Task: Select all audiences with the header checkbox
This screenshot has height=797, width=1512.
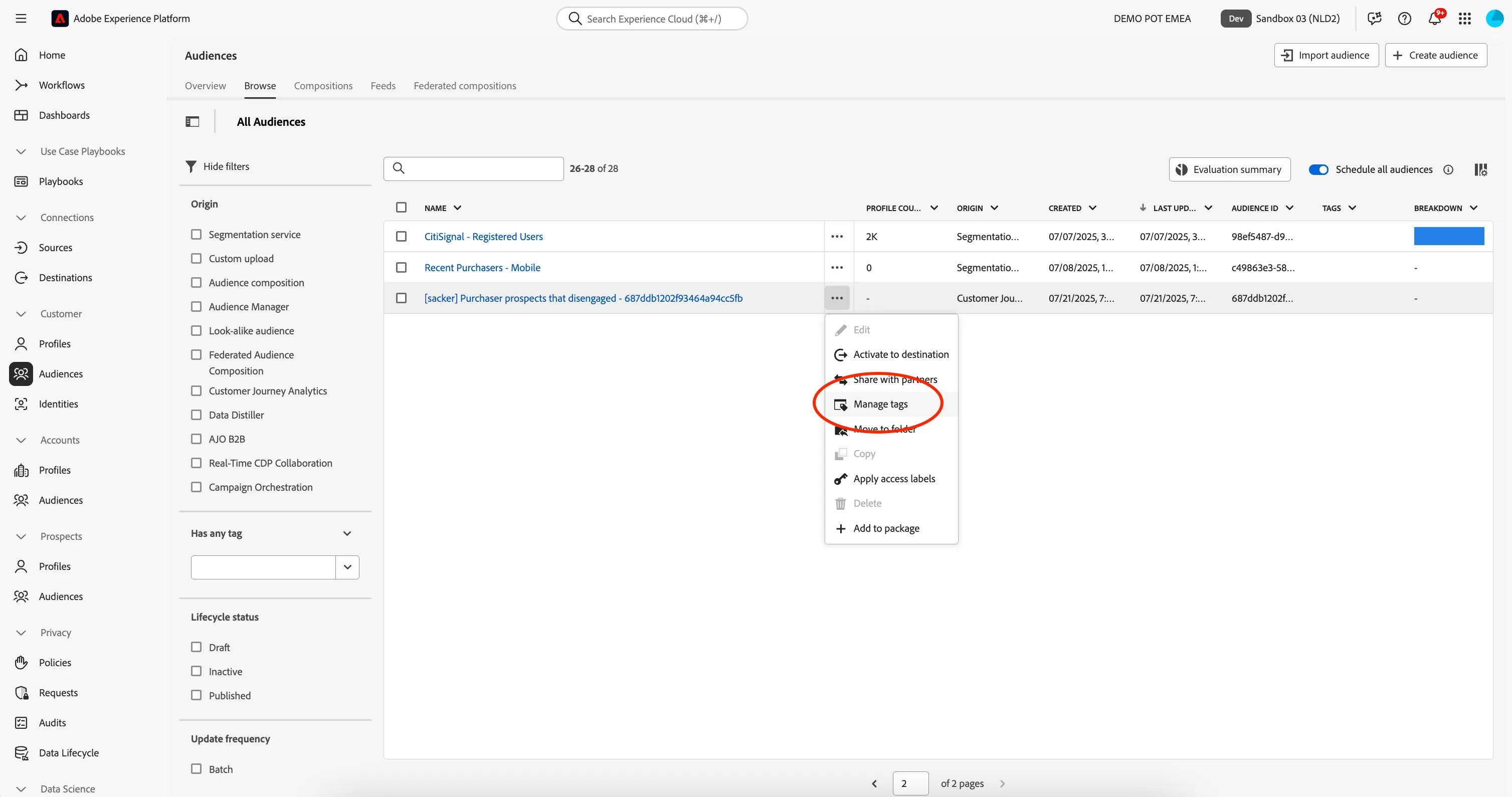Action: coord(401,208)
